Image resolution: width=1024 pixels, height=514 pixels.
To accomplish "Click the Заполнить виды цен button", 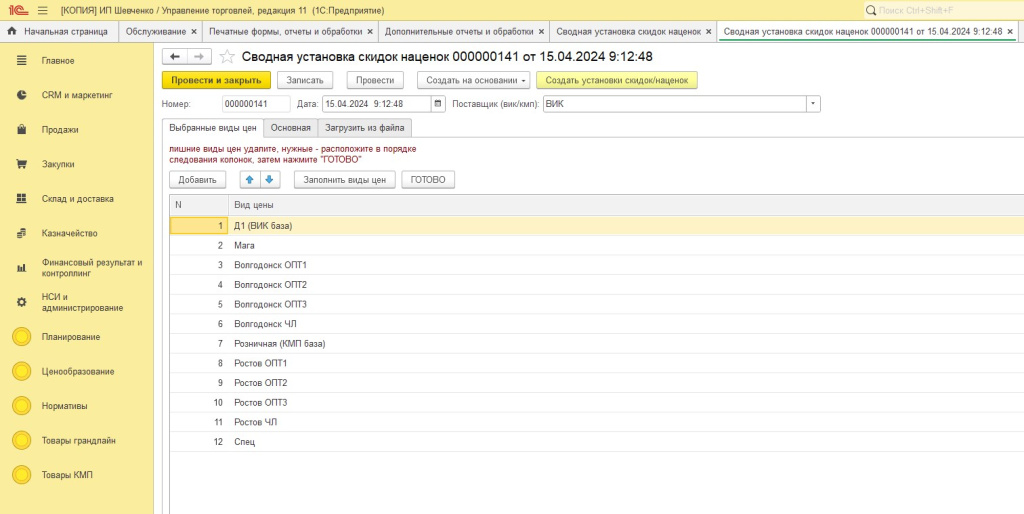I will [x=344, y=180].
